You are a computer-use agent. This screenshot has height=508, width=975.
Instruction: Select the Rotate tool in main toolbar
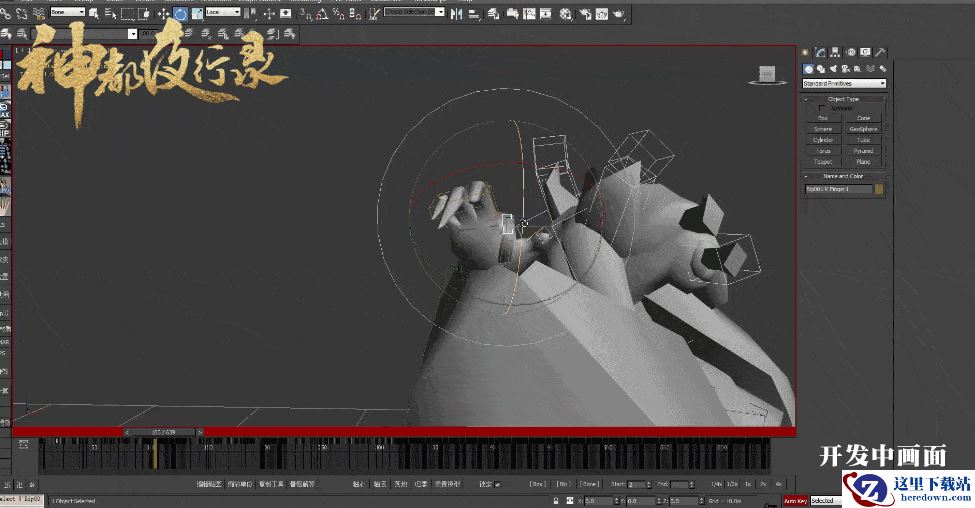[180, 14]
